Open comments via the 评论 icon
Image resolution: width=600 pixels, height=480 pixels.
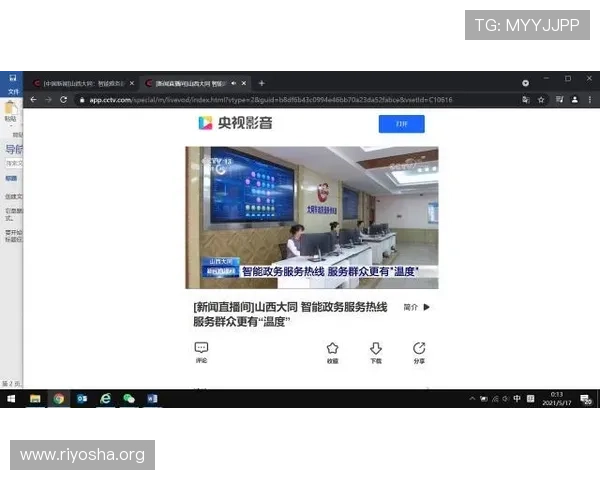point(201,352)
